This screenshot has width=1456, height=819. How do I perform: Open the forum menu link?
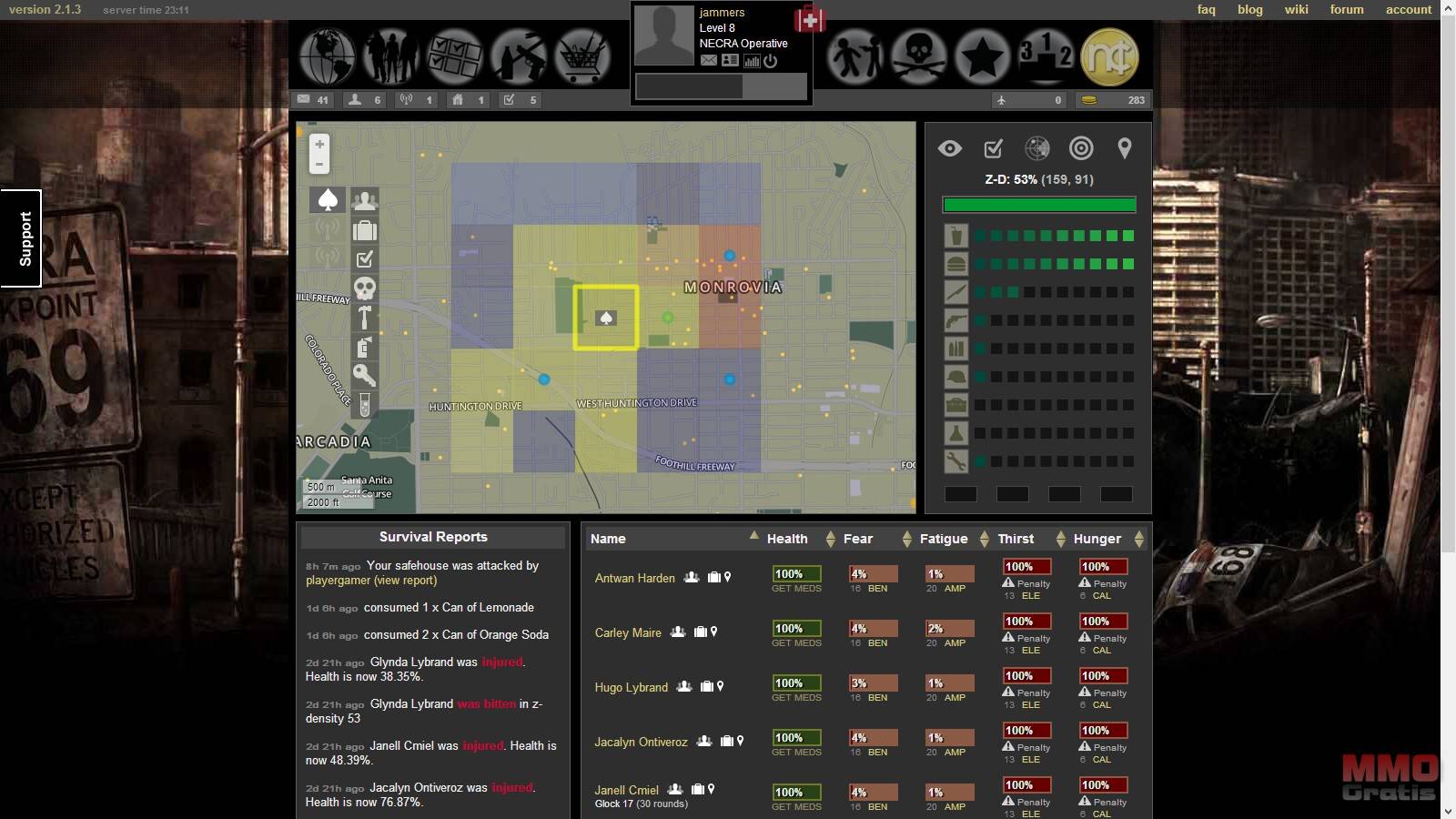click(1346, 9)
